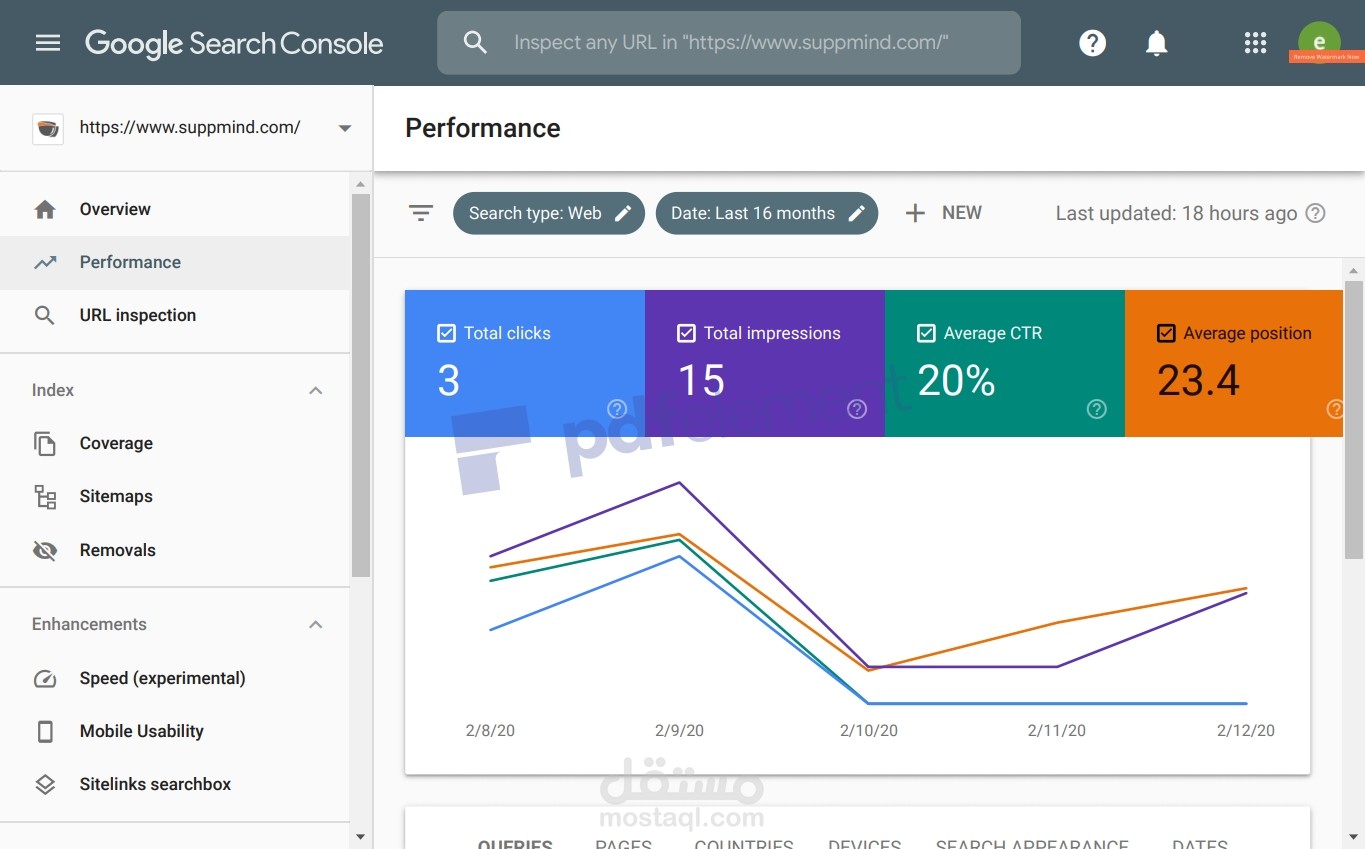Select the COUNTRIES tab
The width and height of the screenshot is (1365, 849).
tap(743, 843)
